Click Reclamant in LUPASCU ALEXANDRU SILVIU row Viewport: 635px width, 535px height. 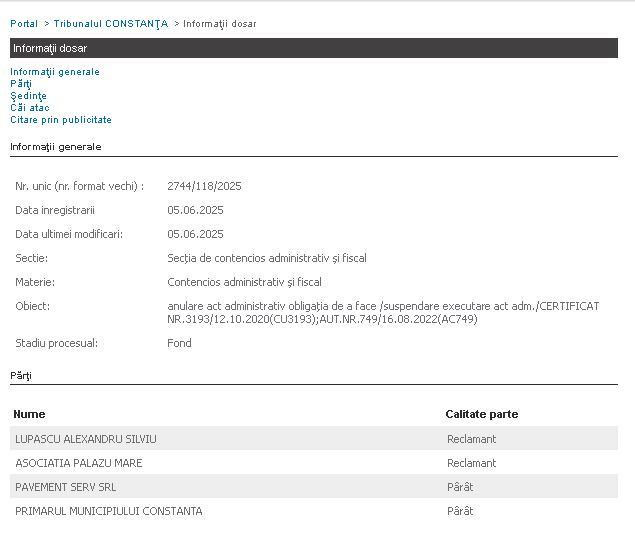(471, 439)
